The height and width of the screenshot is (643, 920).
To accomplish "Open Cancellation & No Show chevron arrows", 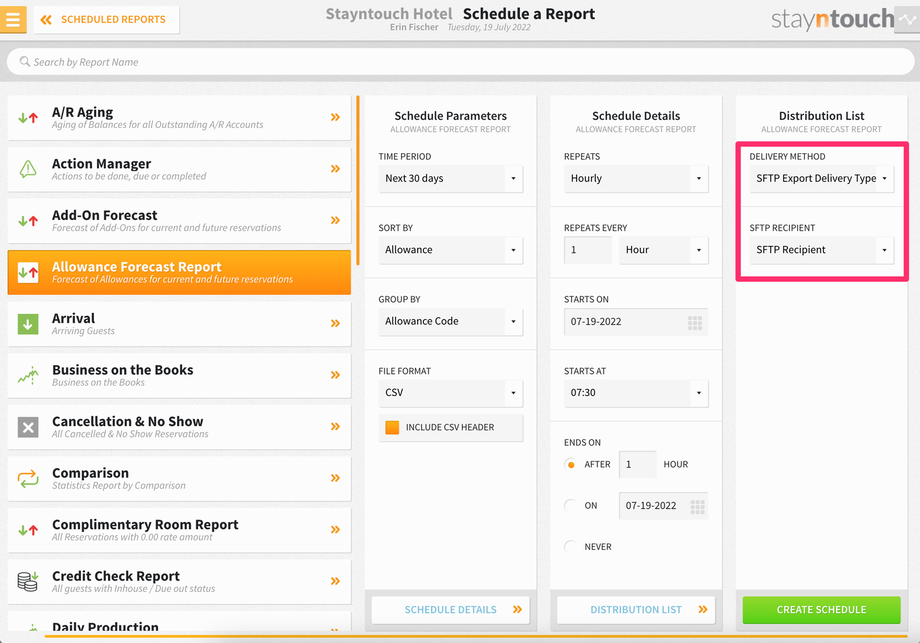I will click(335, 427).
